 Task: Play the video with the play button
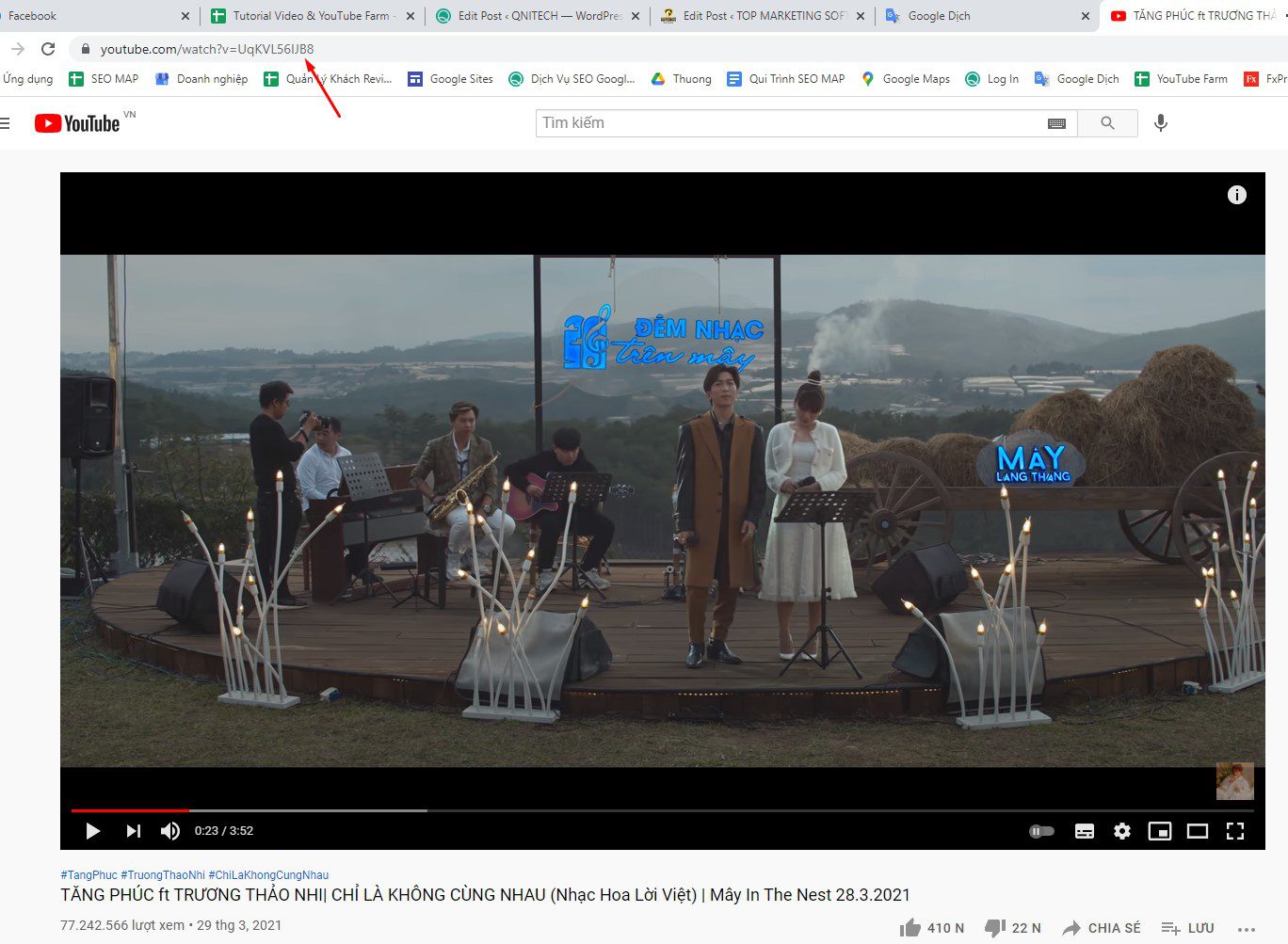(x=92, y=831)
